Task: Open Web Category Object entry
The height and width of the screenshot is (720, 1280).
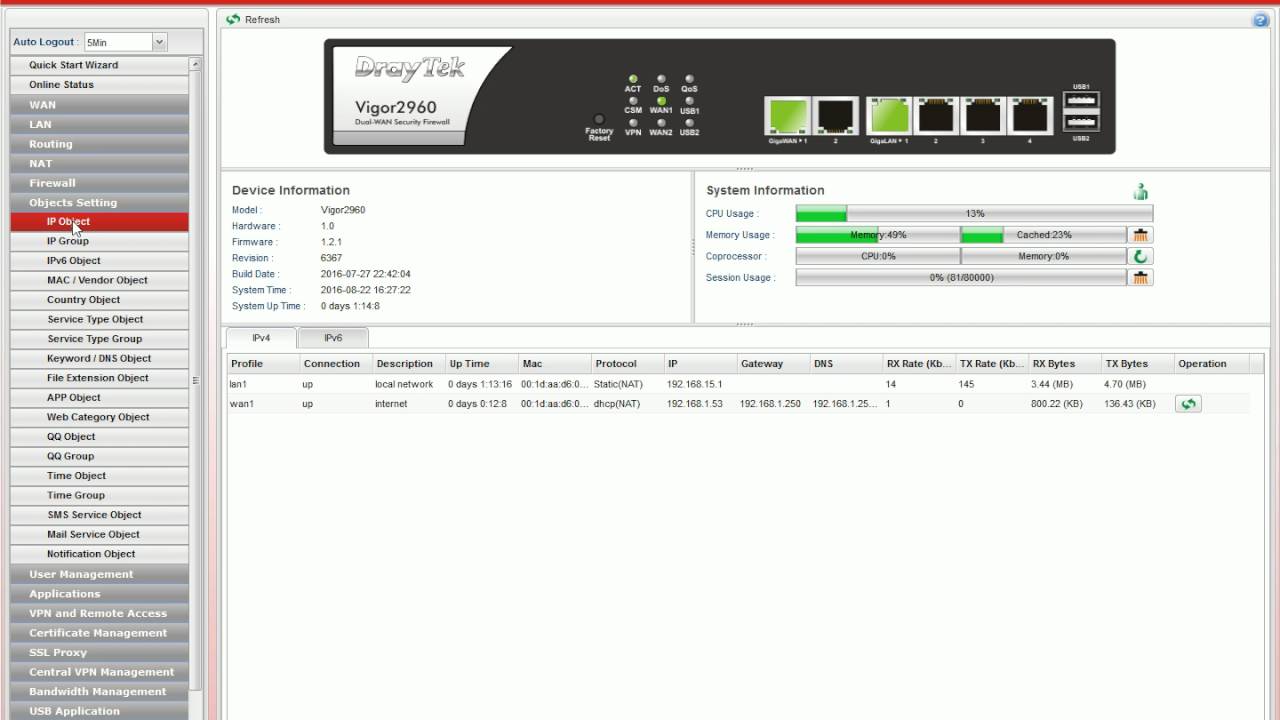Action: (99, 417)
